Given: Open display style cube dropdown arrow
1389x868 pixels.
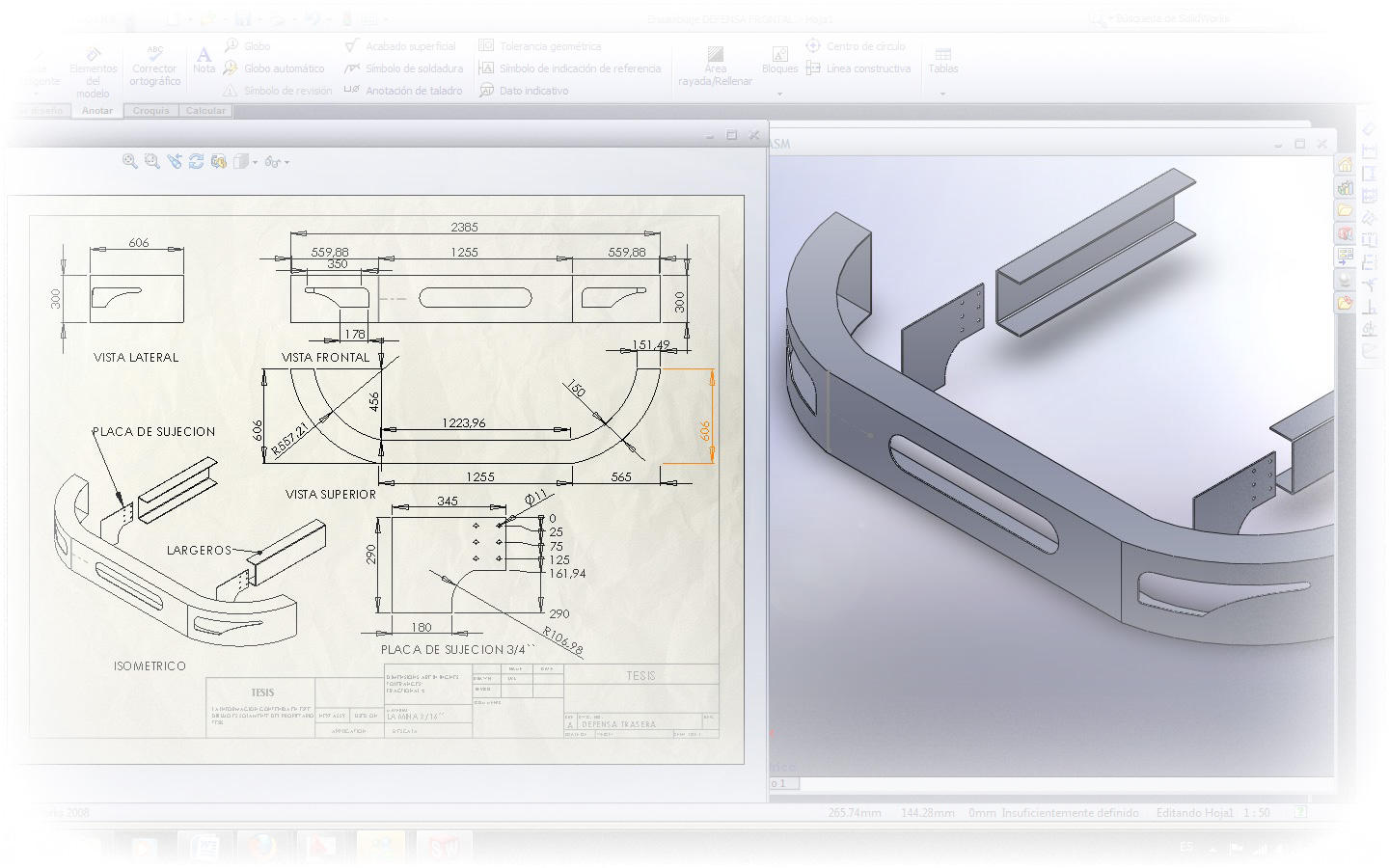Looking at the screenshot, I should click(255, 163).
